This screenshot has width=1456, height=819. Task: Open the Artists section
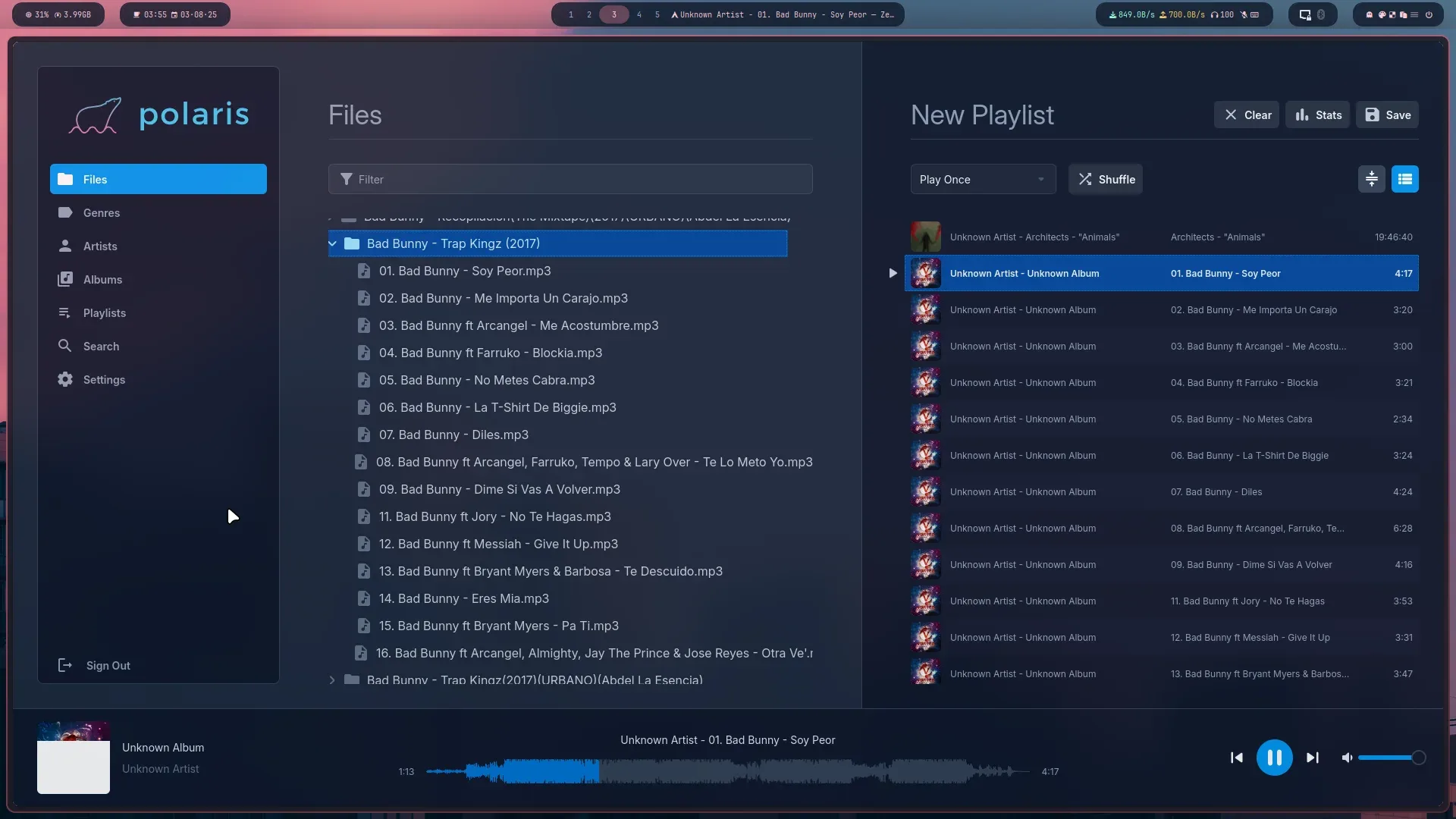point(158,246)
